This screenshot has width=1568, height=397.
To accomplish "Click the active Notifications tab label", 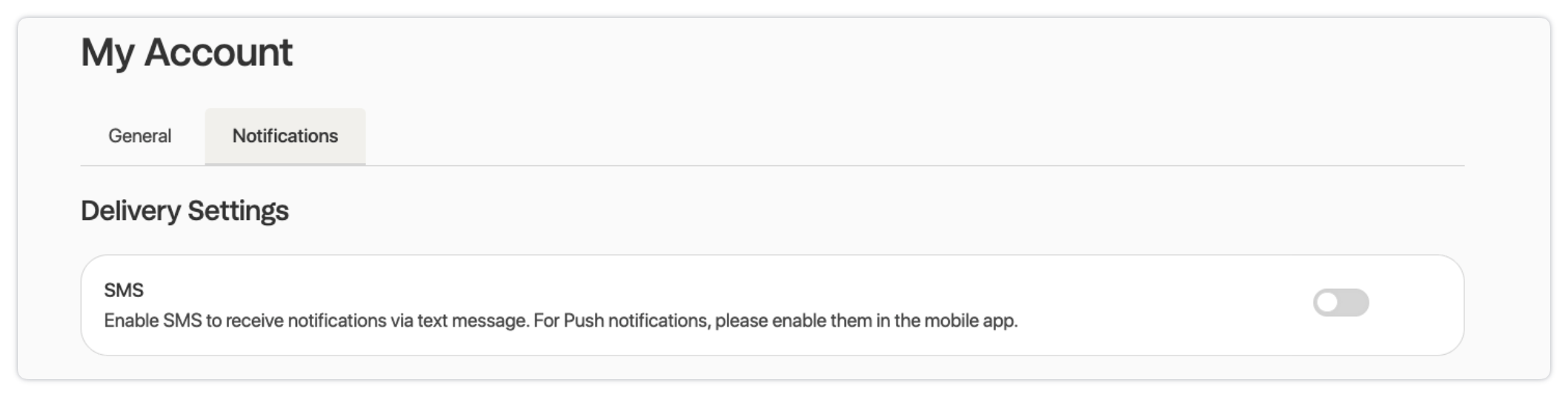I will (x=285, y=136).
